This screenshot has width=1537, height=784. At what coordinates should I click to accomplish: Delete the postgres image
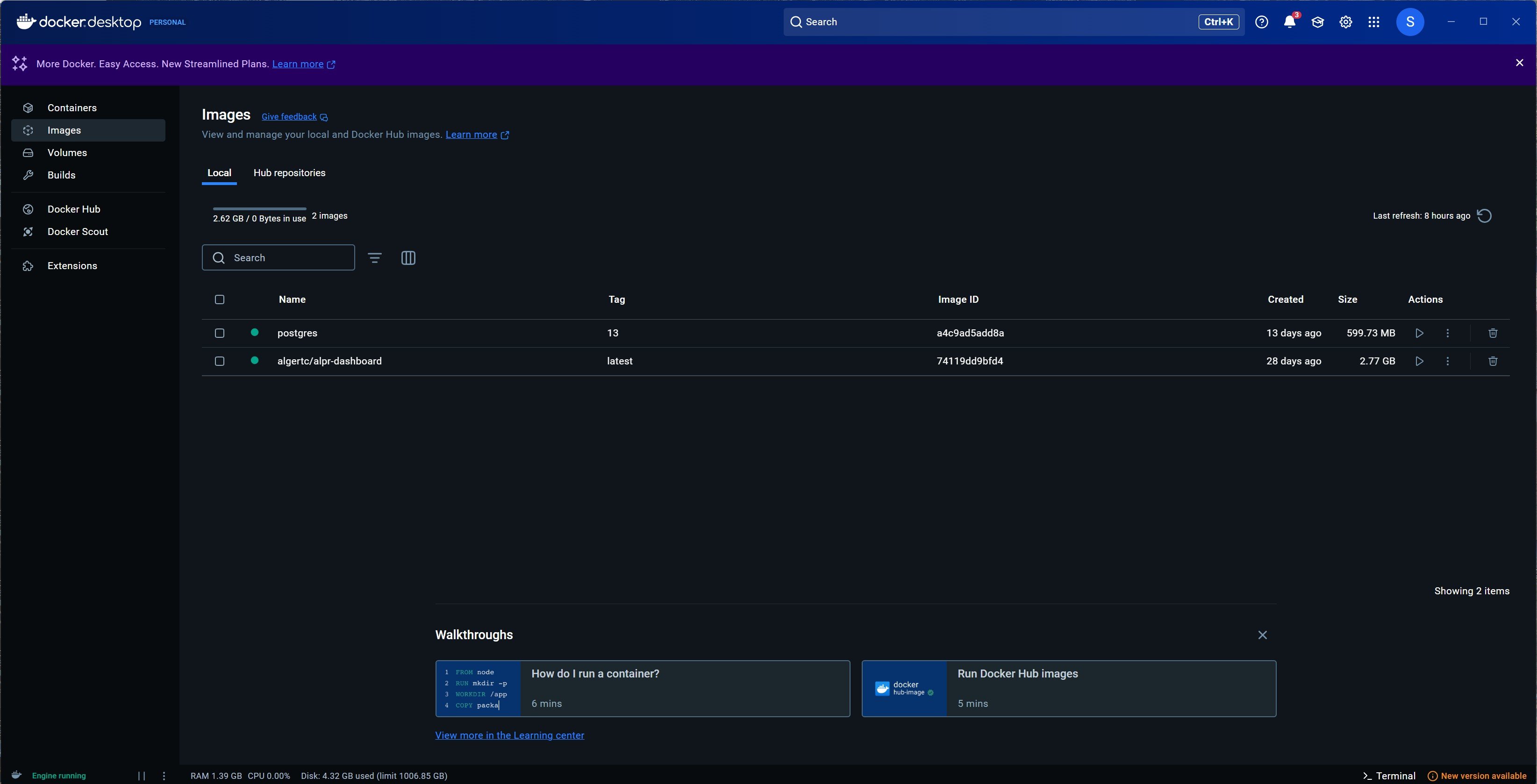pyautogui.click(x=1493, y=333)
